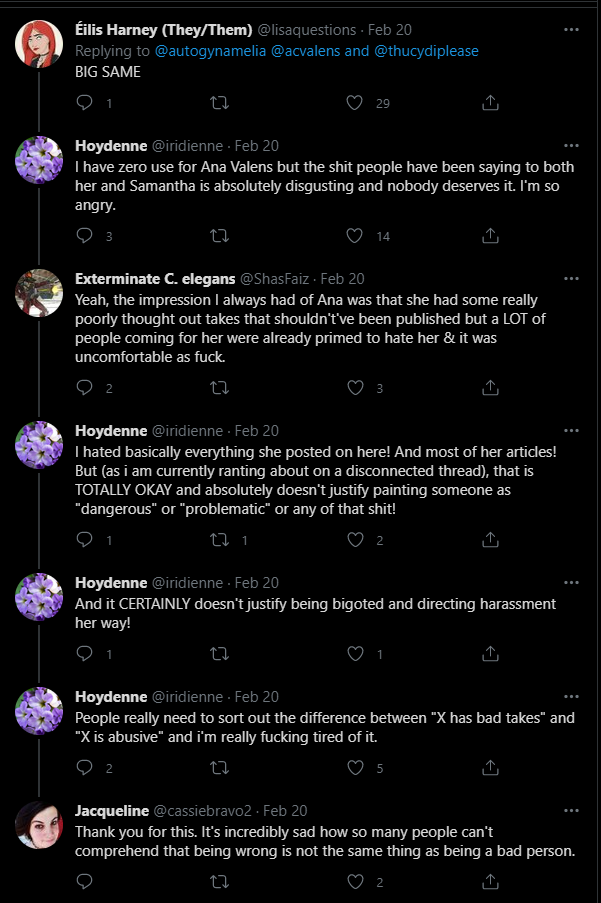
Task: Share Éilis Harney's BIG SAME tweet
Action: 490,102
